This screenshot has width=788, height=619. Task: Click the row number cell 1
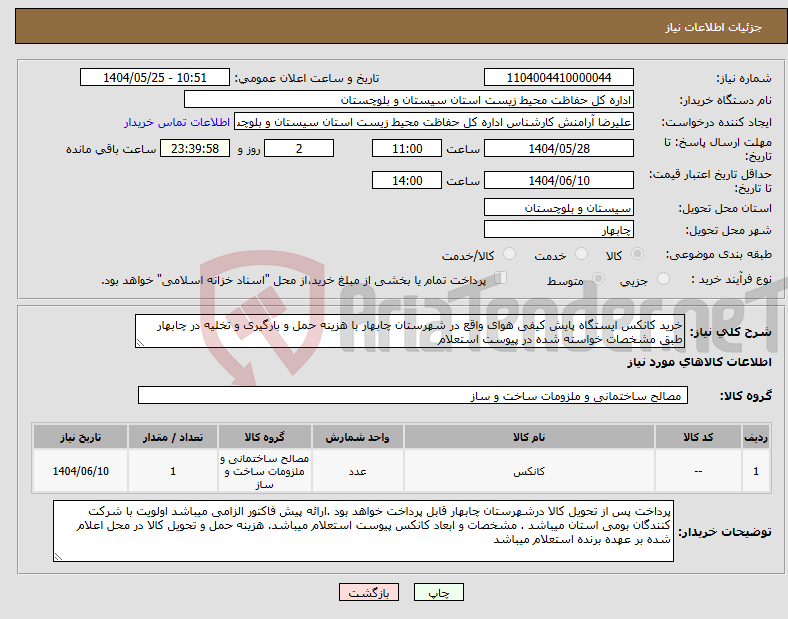click(x=756, y=471)
